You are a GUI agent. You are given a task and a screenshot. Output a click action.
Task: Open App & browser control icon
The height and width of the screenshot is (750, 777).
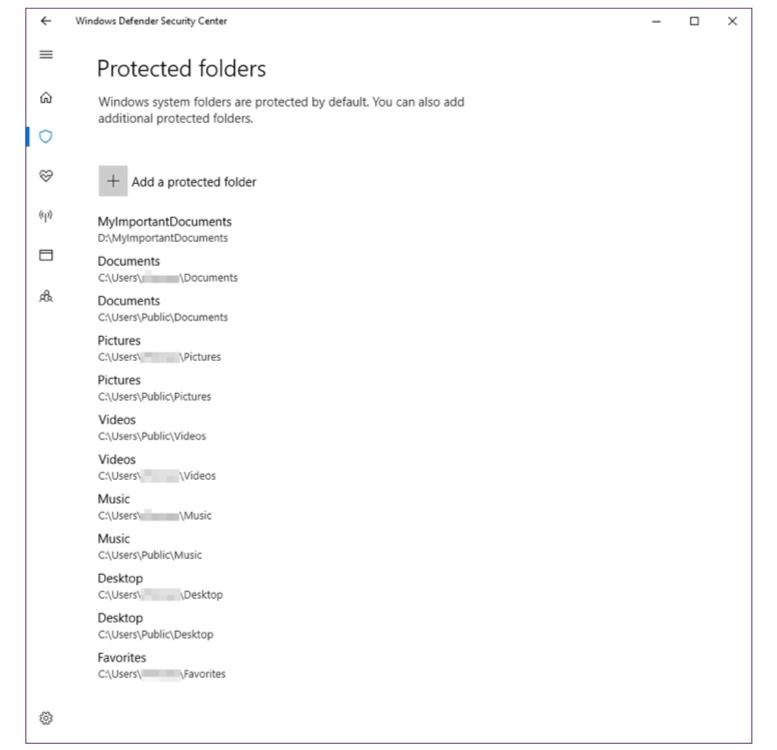pyautogui.click(x=46, y=255)
